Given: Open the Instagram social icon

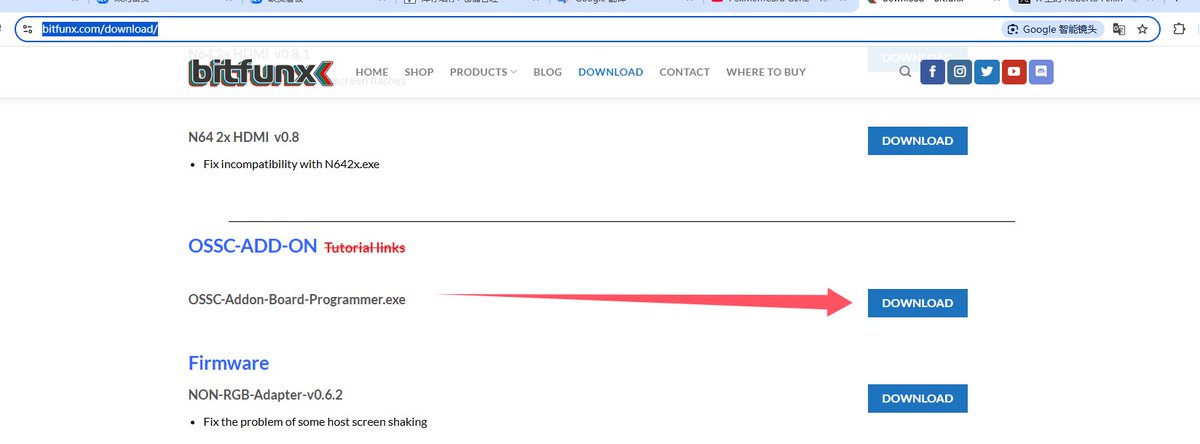Looking at the screenshot, I should [959, 72].
